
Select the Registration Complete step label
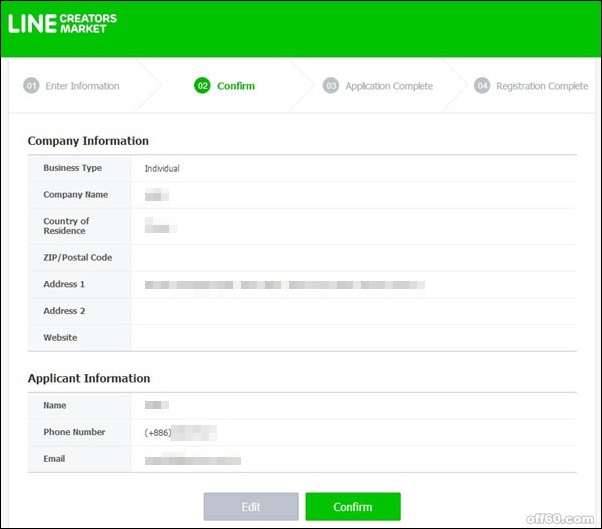(x=541, y=86)
